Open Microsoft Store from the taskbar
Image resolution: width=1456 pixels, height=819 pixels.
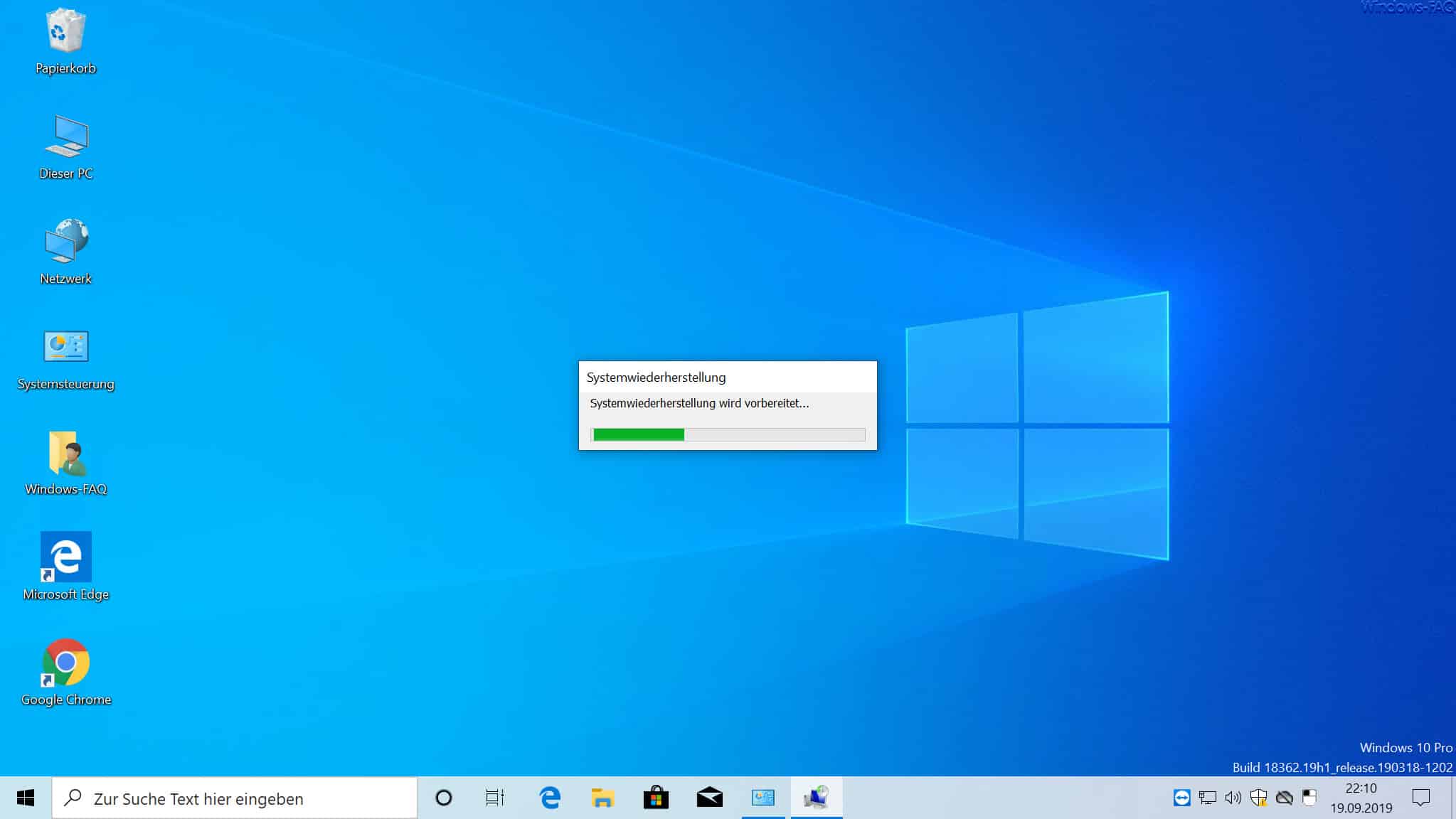tap(656, 798)
